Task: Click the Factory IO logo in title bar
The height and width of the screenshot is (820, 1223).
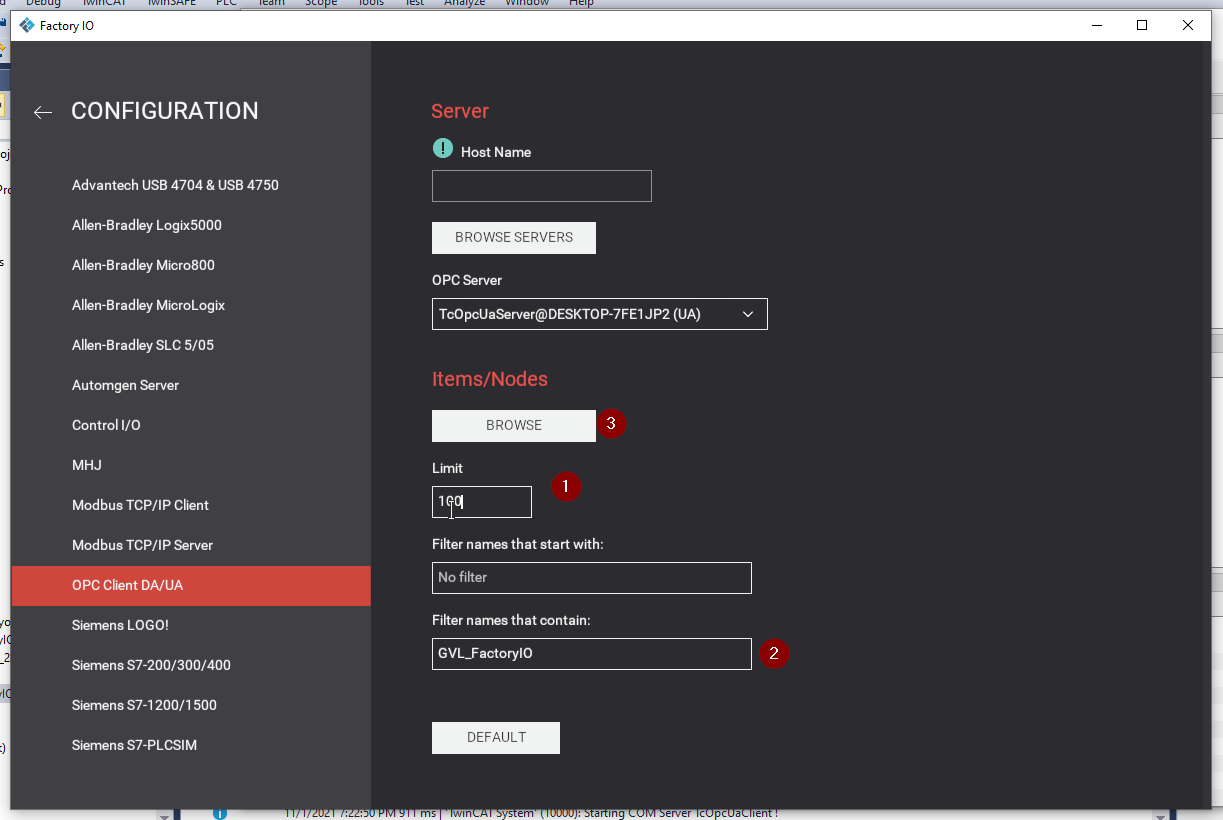Action: click(27, 25)
